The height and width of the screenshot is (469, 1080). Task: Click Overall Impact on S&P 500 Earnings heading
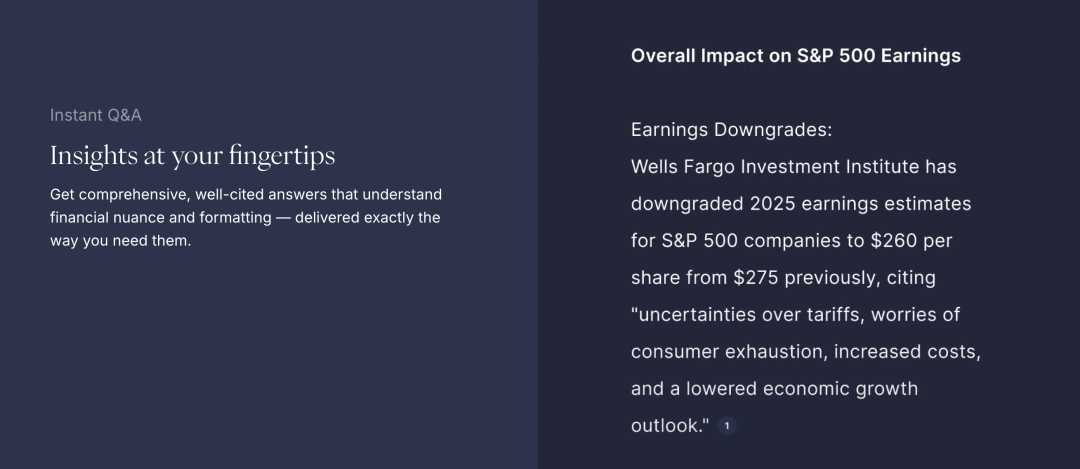tap(796, 56)
